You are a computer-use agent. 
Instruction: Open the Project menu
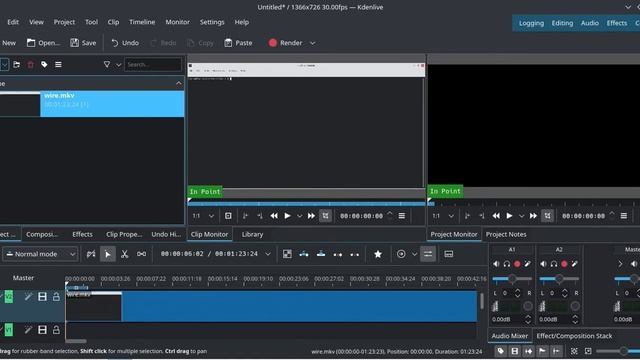(64, 22)
